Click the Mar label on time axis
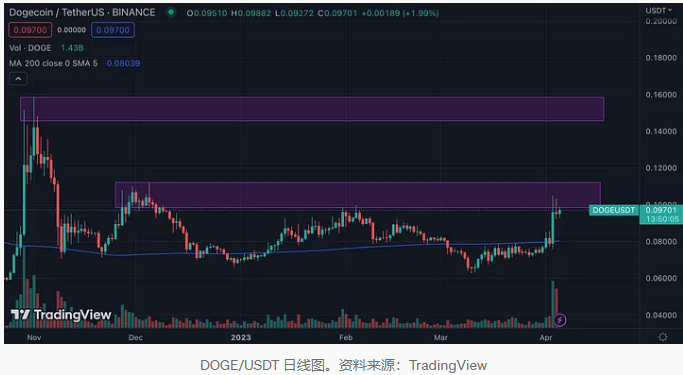 tap(441, 338)
